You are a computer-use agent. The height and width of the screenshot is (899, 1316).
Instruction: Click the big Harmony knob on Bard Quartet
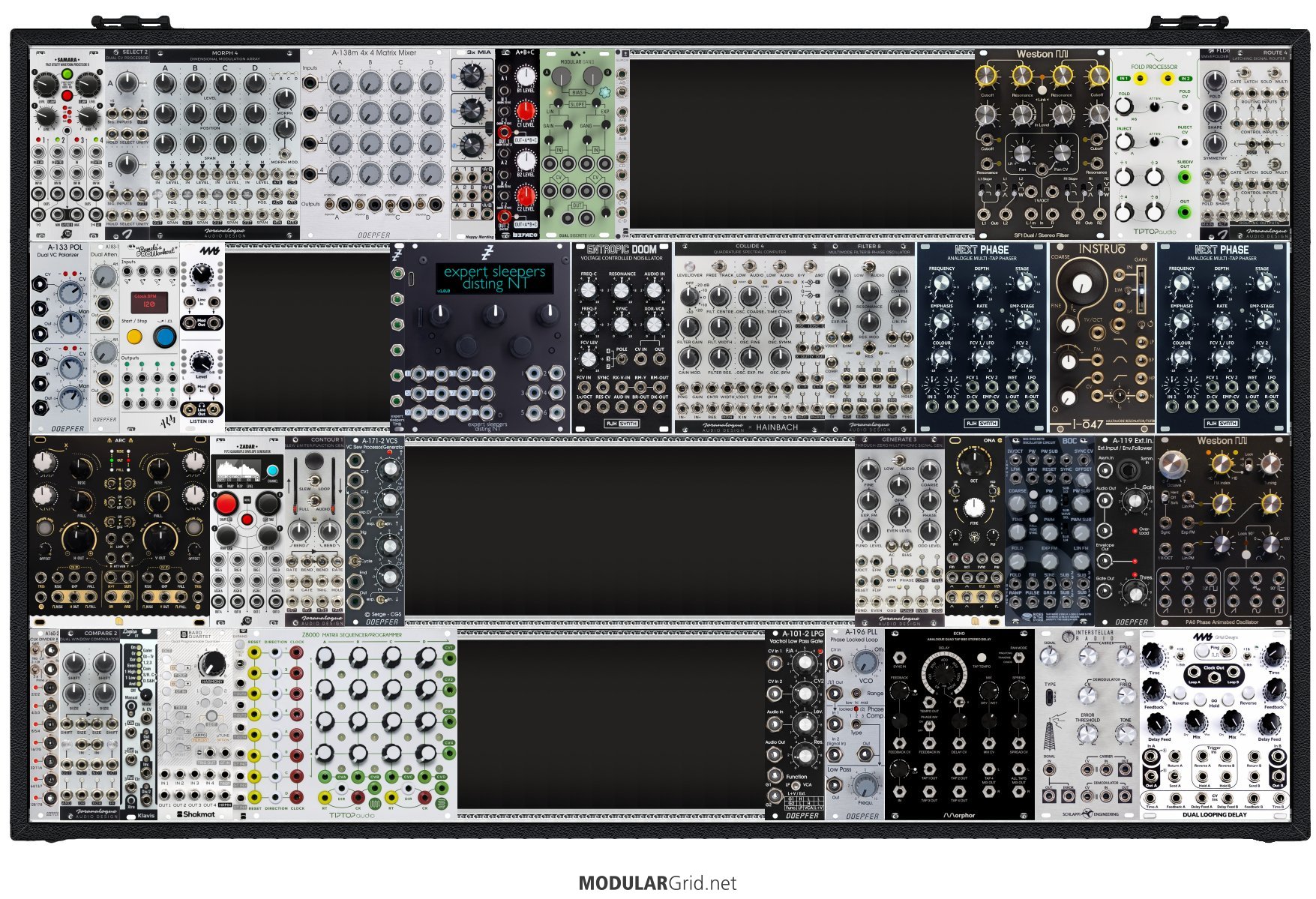click(x=212, y=663)
